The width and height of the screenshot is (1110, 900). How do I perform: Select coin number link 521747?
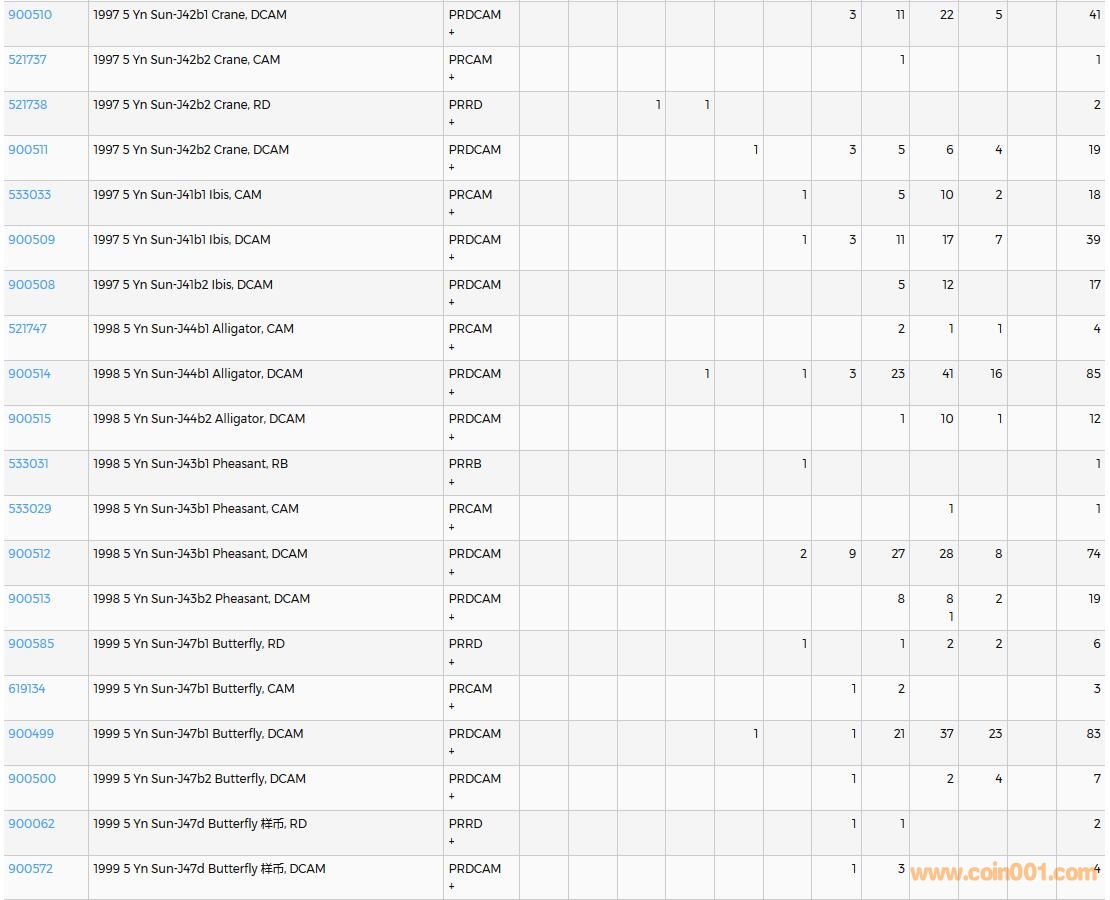(x=28, y=329)
